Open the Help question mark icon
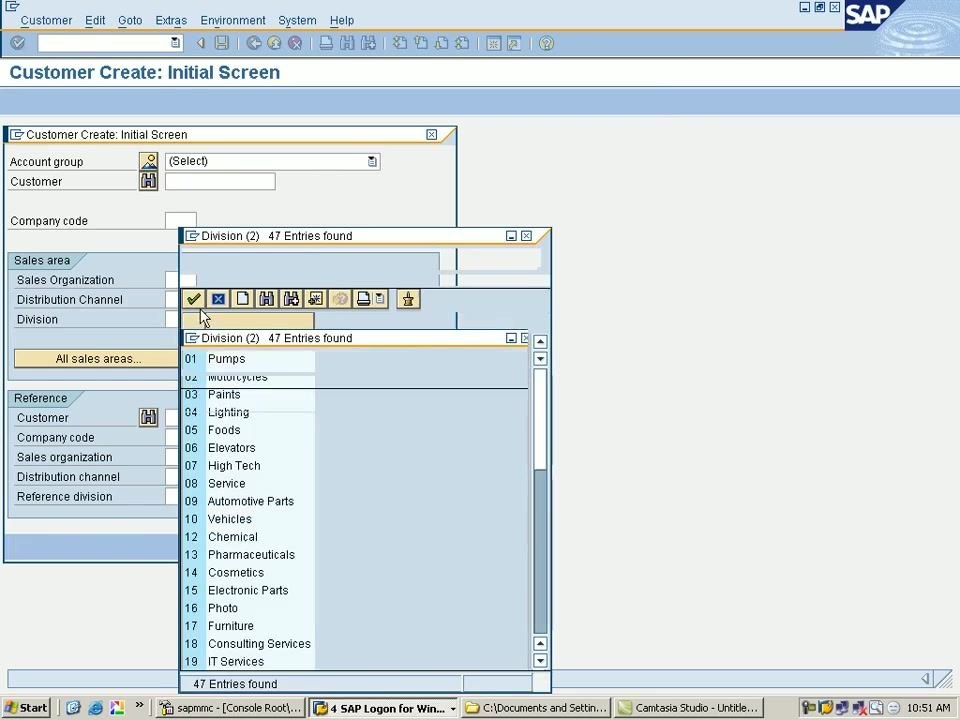Image resolution: width=960 pixels, height=720 pixels. pos(546,43)
